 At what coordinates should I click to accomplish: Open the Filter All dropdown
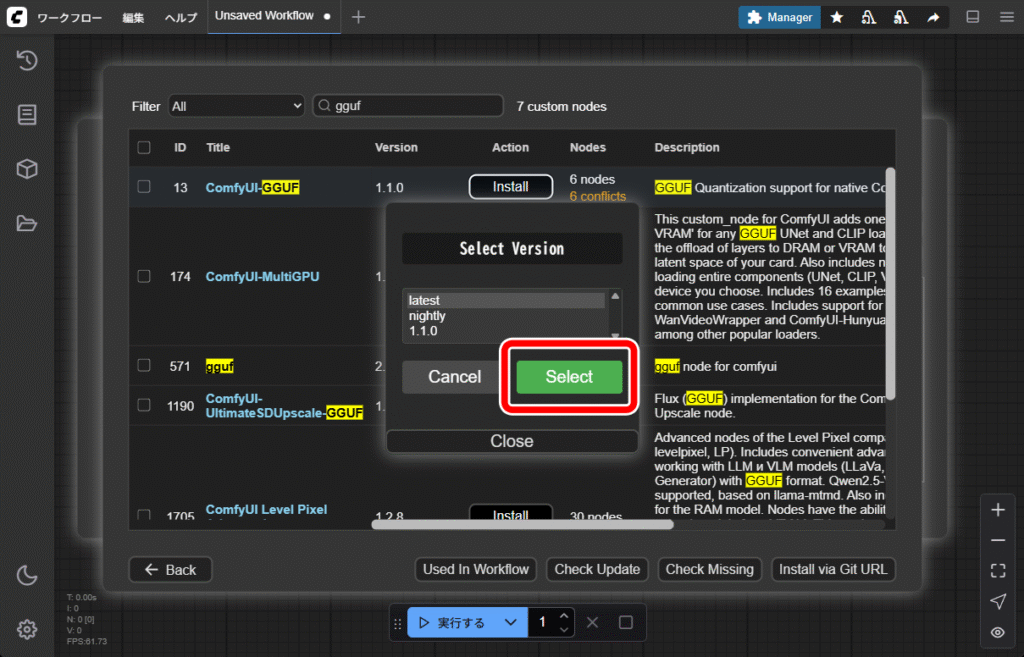point(236,106)
